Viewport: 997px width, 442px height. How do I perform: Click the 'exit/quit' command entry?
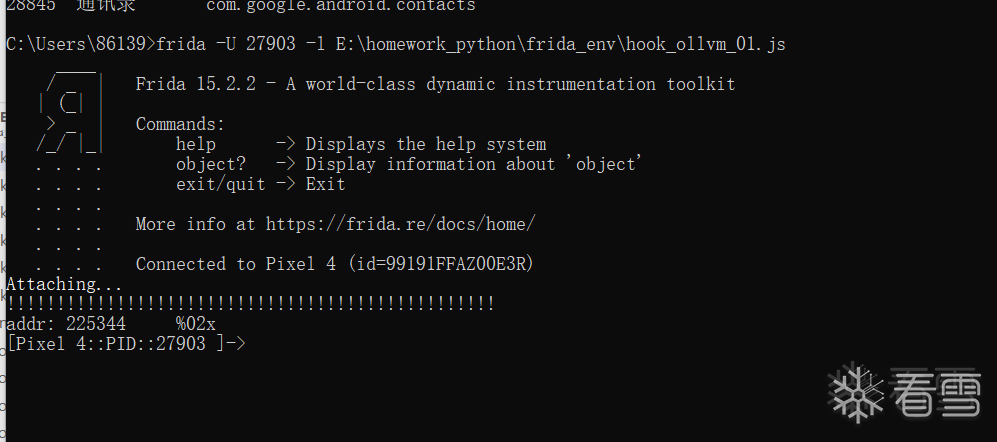point(220,184)
